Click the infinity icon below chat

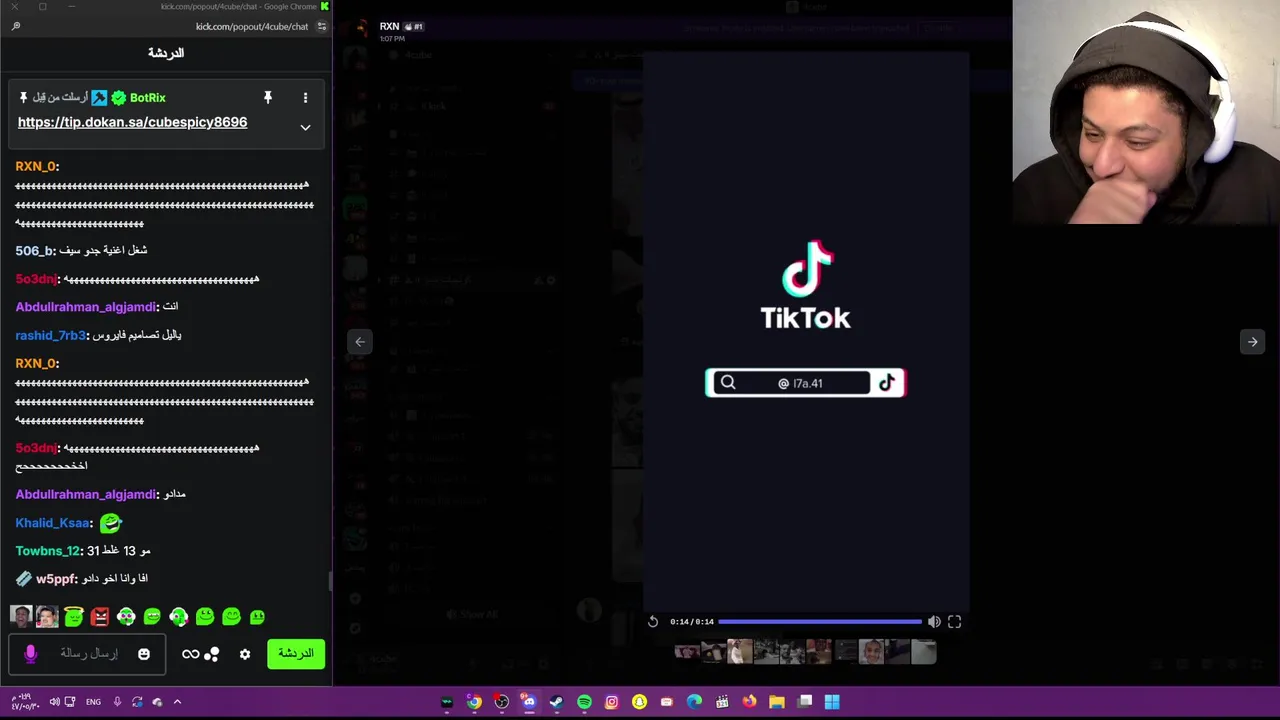pyautogui.click(x=190, y=654)
